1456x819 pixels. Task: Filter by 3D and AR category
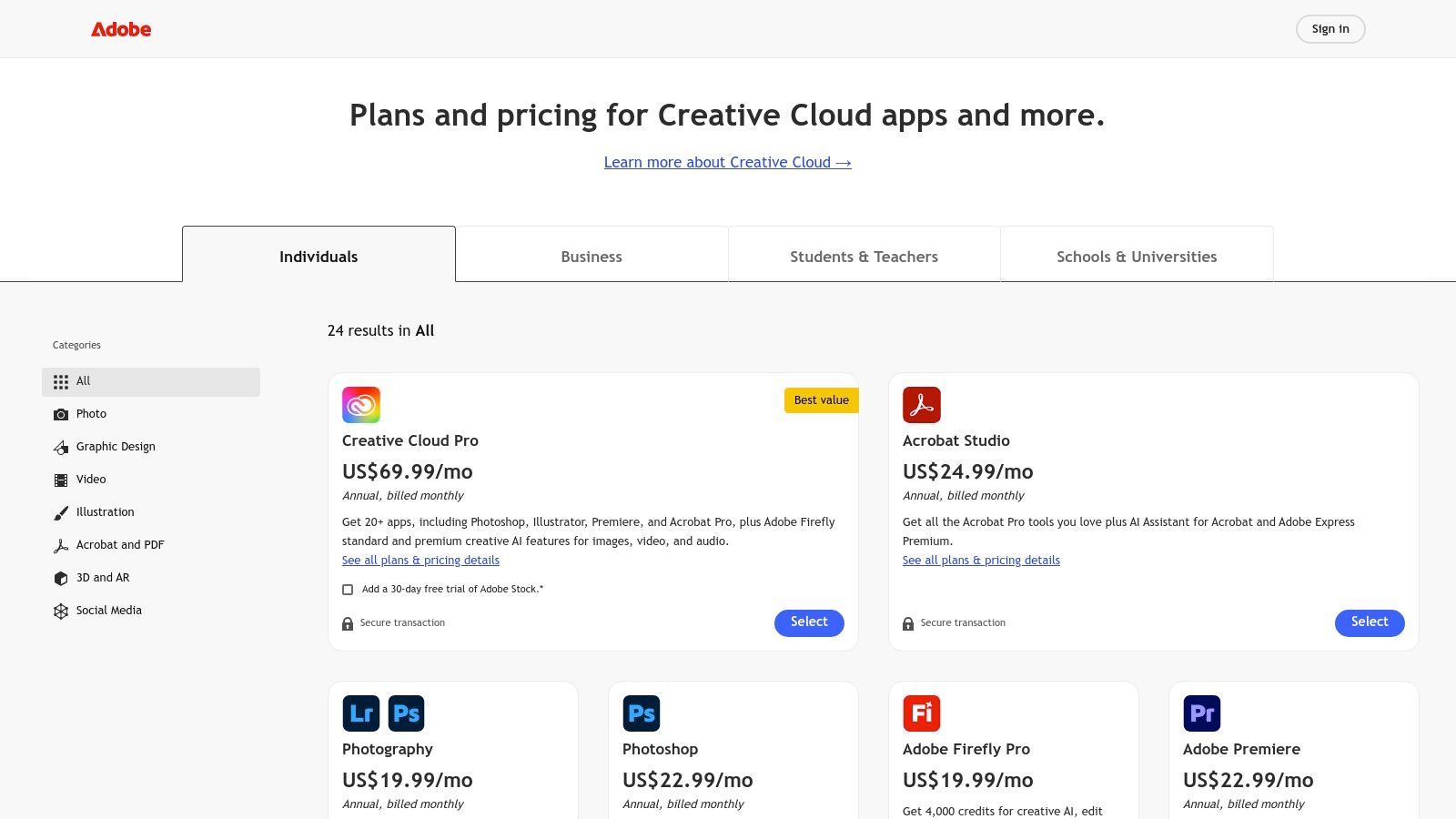pos(103,578)
